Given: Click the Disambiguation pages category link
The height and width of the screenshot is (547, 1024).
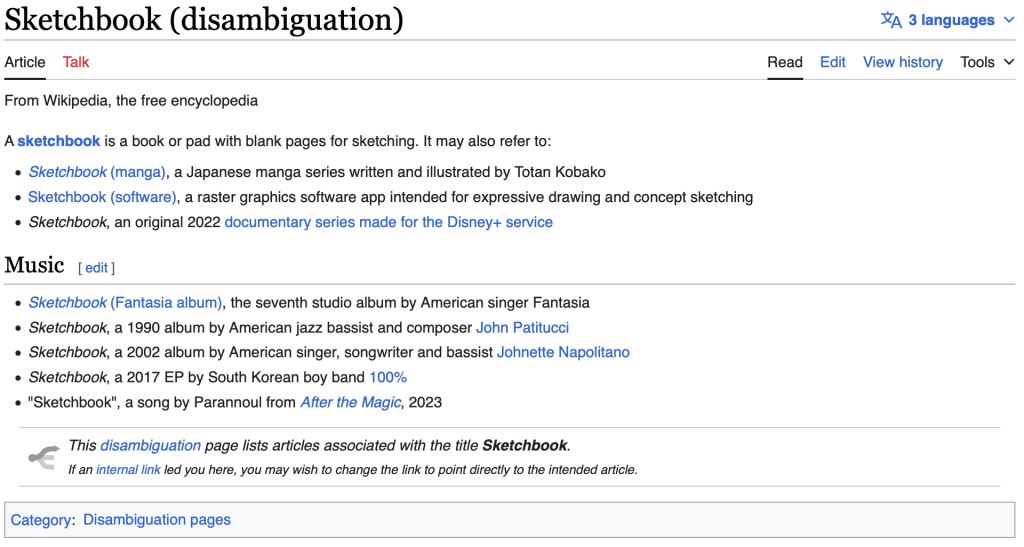Looking at the screenshot, I should click(x=157, y=520).
